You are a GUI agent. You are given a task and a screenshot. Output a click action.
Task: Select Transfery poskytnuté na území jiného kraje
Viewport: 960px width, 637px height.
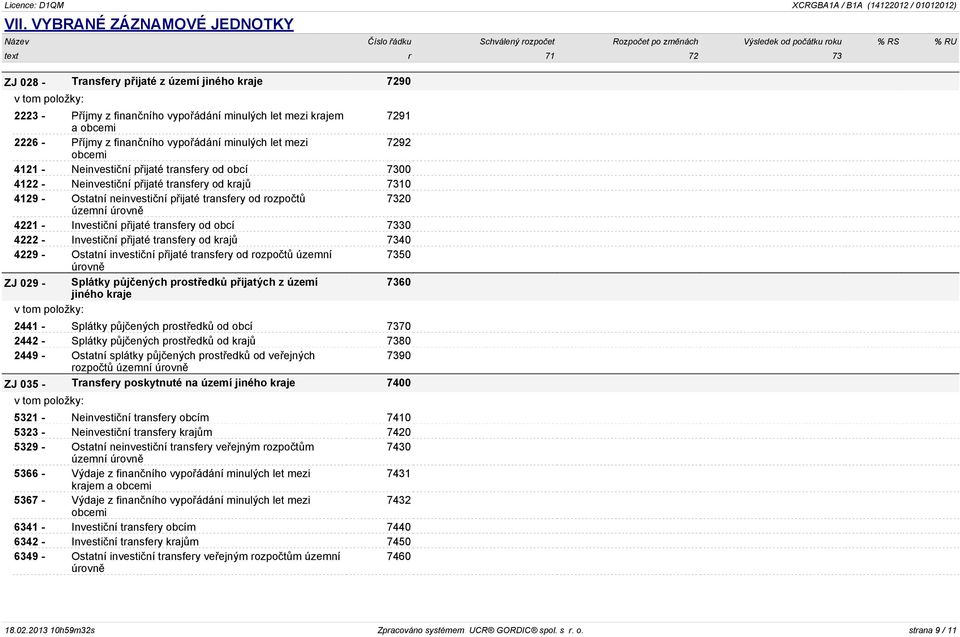coord(183,383)
